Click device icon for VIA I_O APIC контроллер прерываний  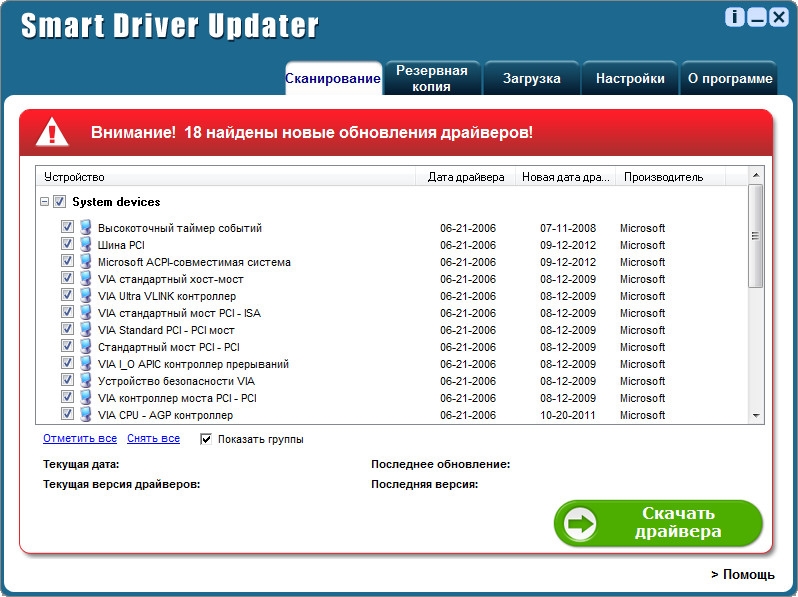click(86, 363)
